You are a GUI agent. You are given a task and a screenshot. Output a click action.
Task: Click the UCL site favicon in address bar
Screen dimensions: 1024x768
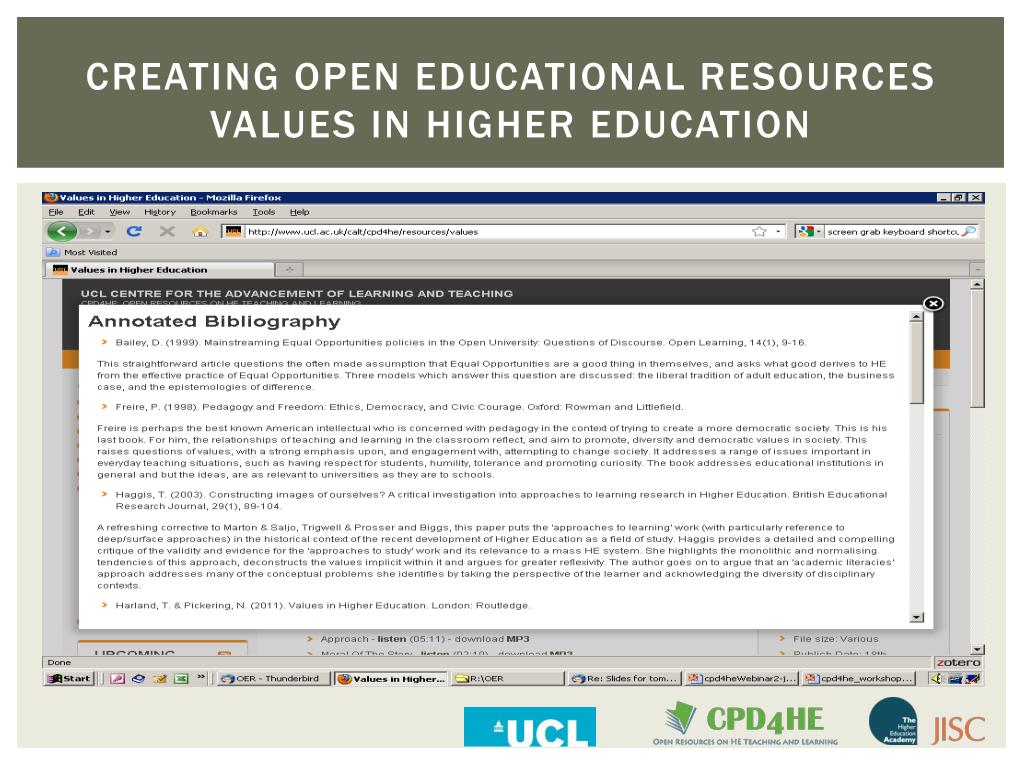point(234,231)
